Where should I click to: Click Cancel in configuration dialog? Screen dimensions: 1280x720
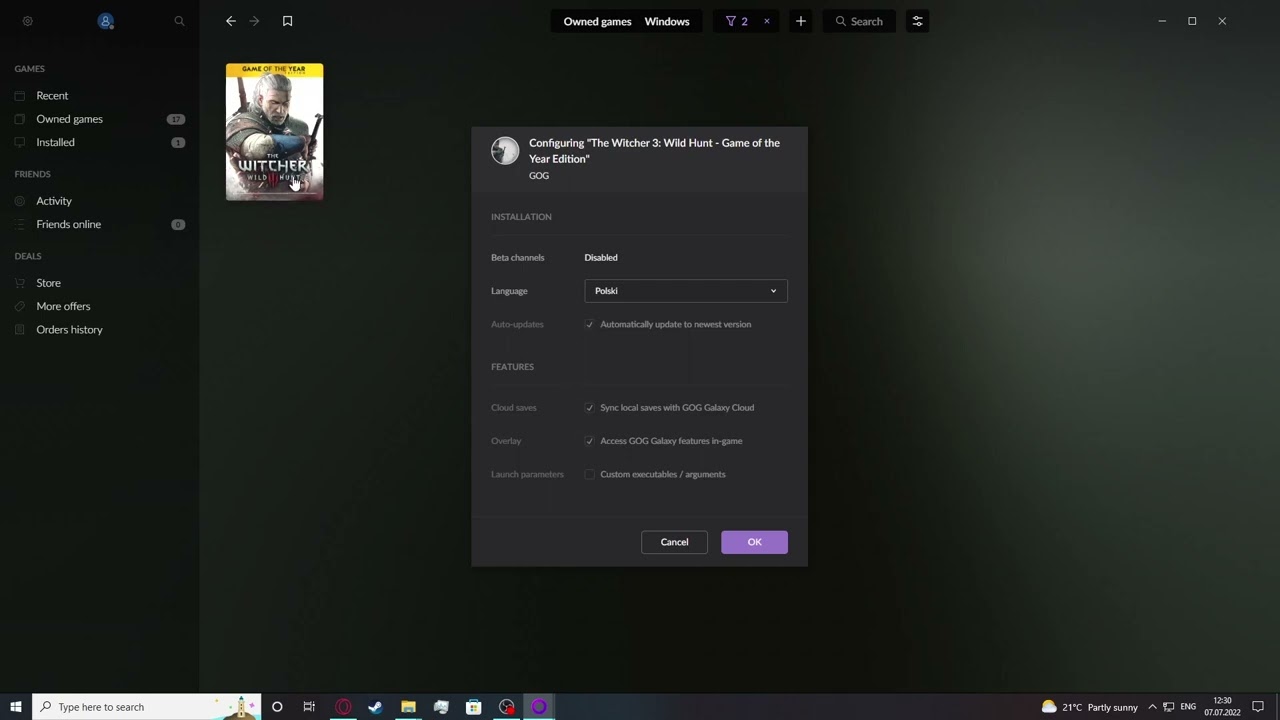pos(674,542)
